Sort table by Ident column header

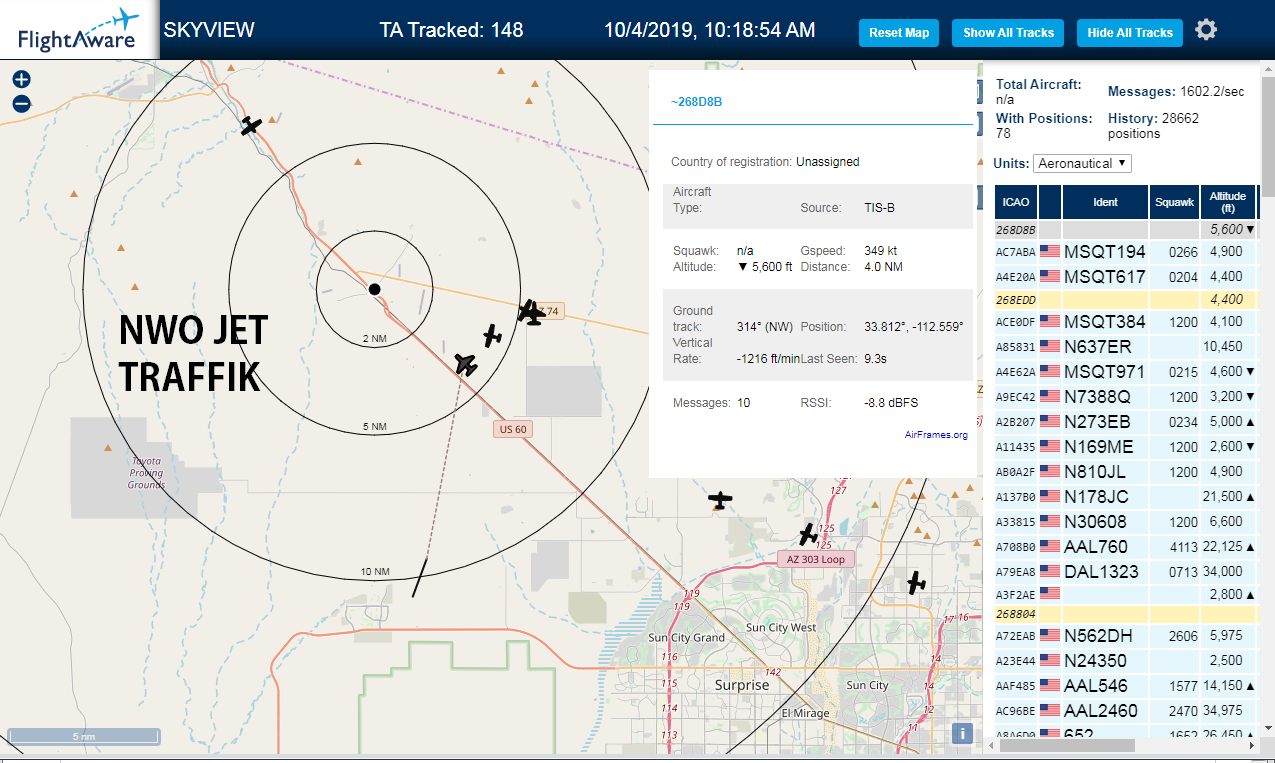(1105, 202)
